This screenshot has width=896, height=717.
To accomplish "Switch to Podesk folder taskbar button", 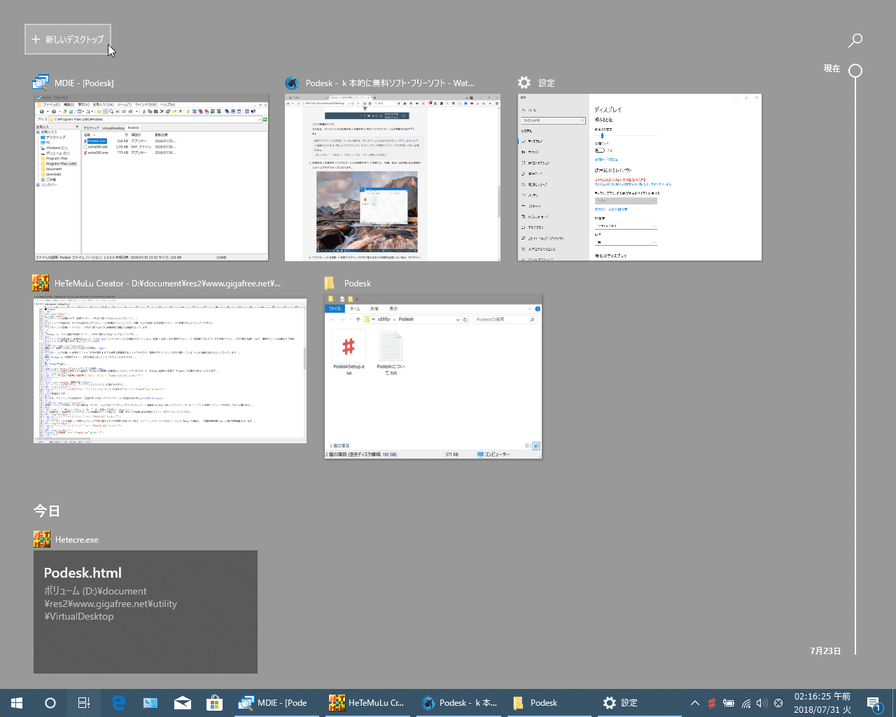I will pyautogui.click(x=550, y=703).
